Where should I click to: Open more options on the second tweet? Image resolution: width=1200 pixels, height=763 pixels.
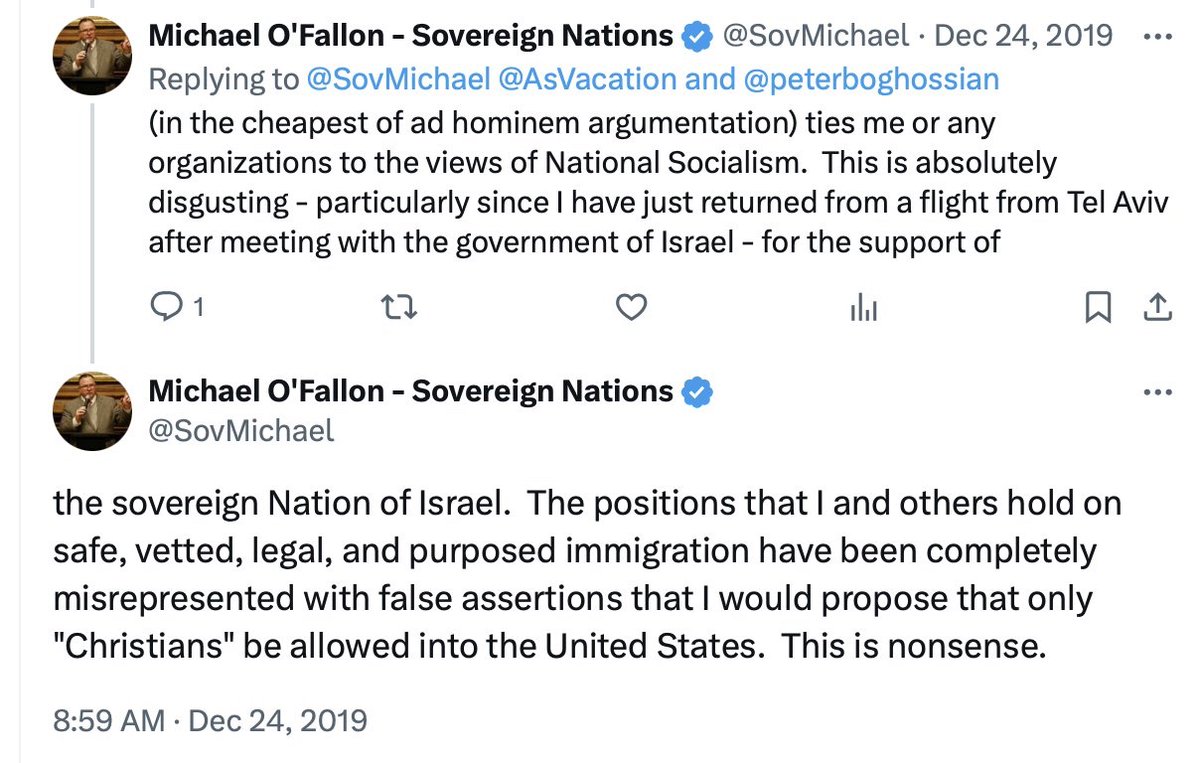(1156, 391)
